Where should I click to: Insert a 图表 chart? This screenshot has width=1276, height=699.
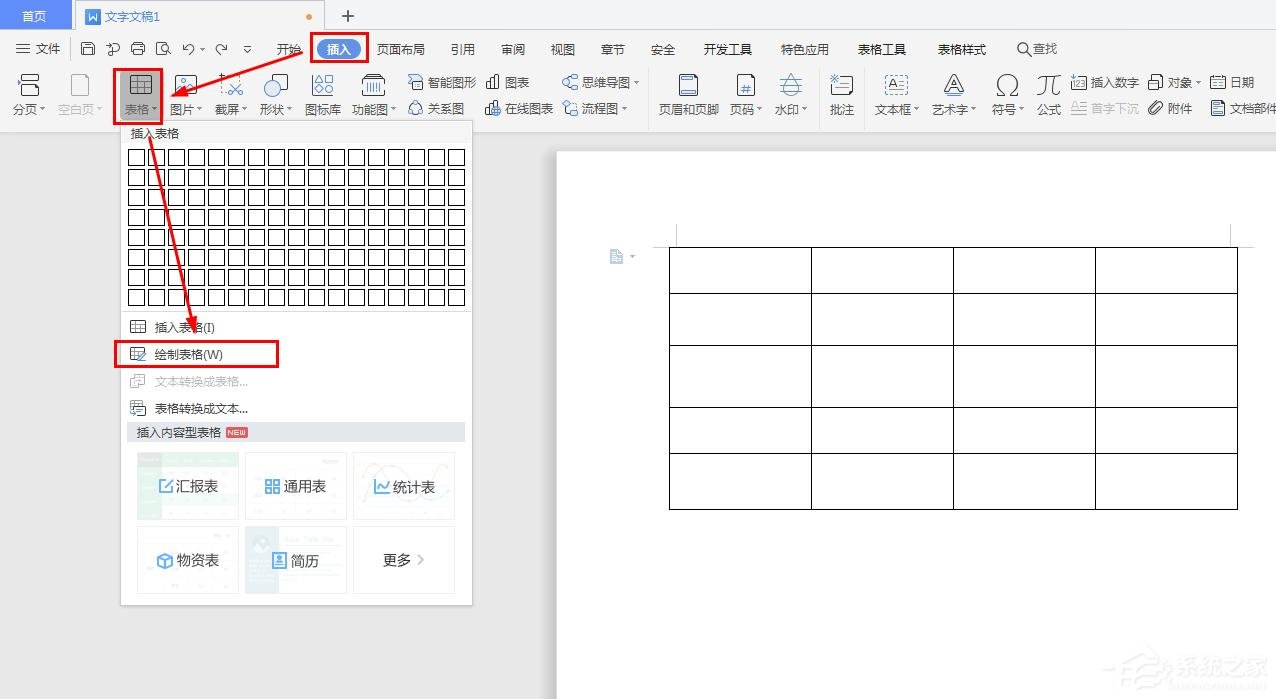pyautogui.click(x=510, y=82)
